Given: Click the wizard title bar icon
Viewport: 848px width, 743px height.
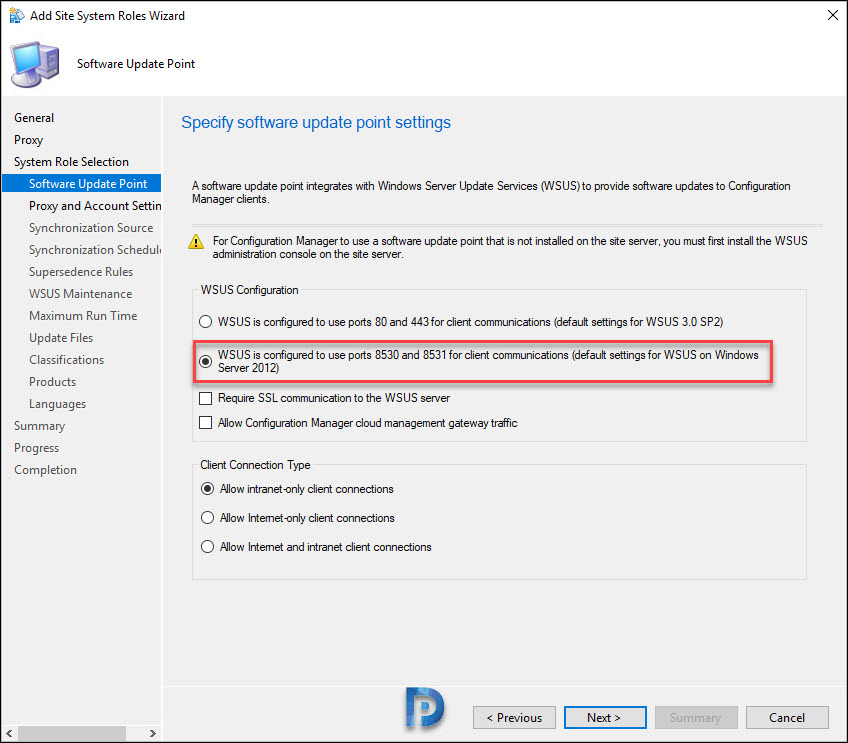Looking at the screenshot, I should tap(17, 16).
